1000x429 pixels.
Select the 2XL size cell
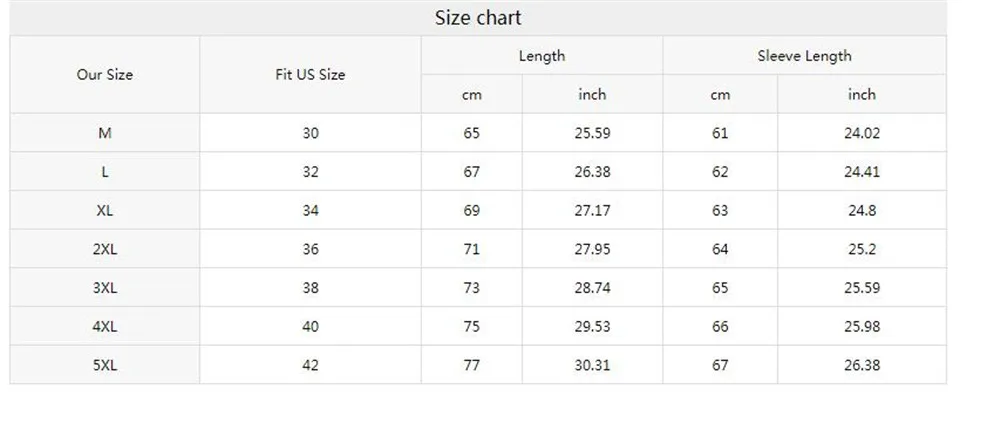[x=105, y=249]
